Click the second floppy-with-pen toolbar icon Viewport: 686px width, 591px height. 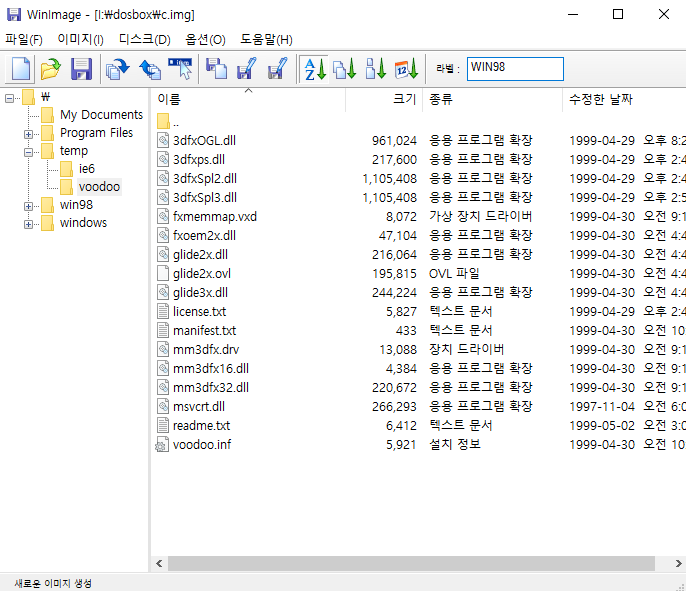[x=277, y=69]
